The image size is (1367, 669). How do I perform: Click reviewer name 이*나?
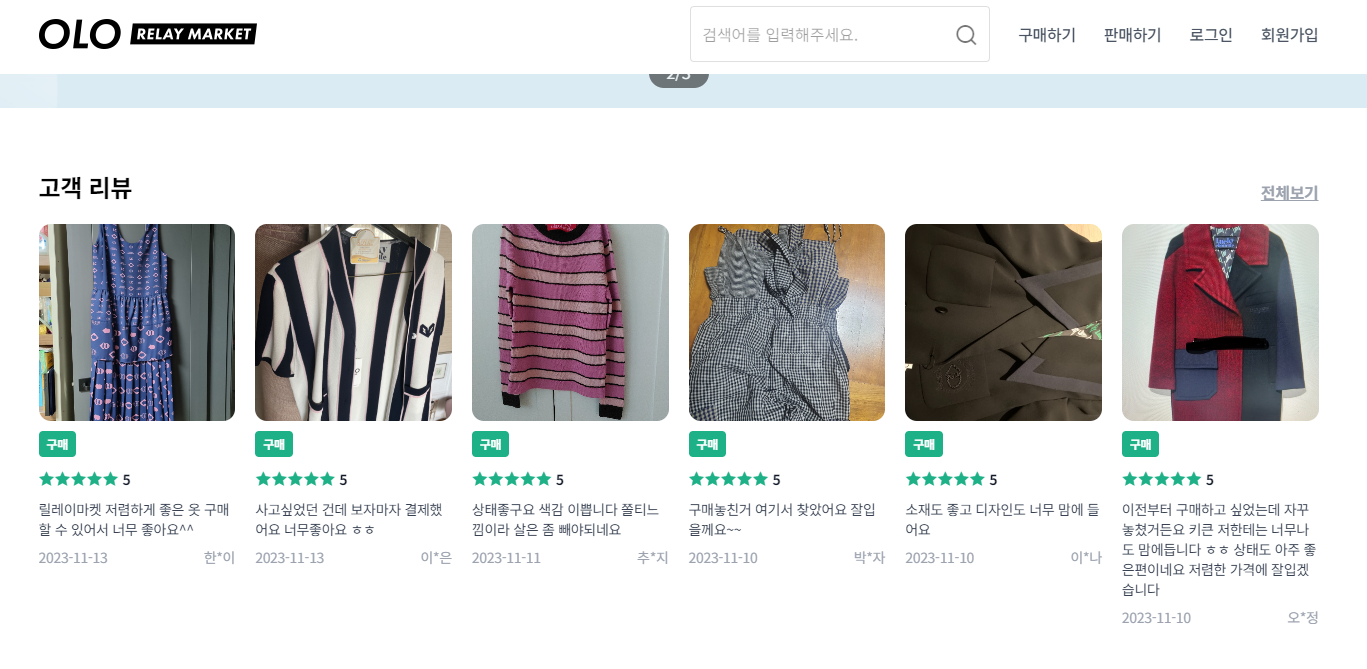[1086, 557]
